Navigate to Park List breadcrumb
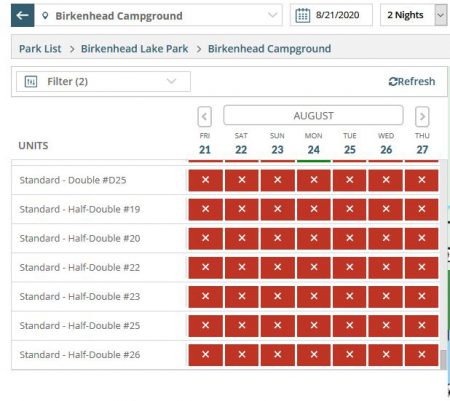 (40, 49)
